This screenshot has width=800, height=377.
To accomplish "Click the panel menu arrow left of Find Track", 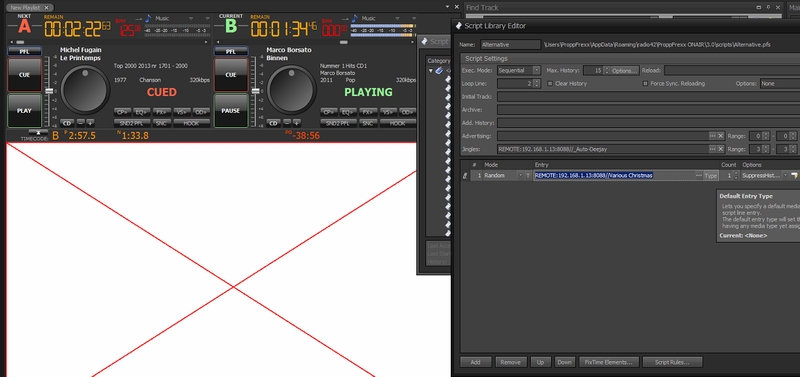I will [x=447, y=7].
